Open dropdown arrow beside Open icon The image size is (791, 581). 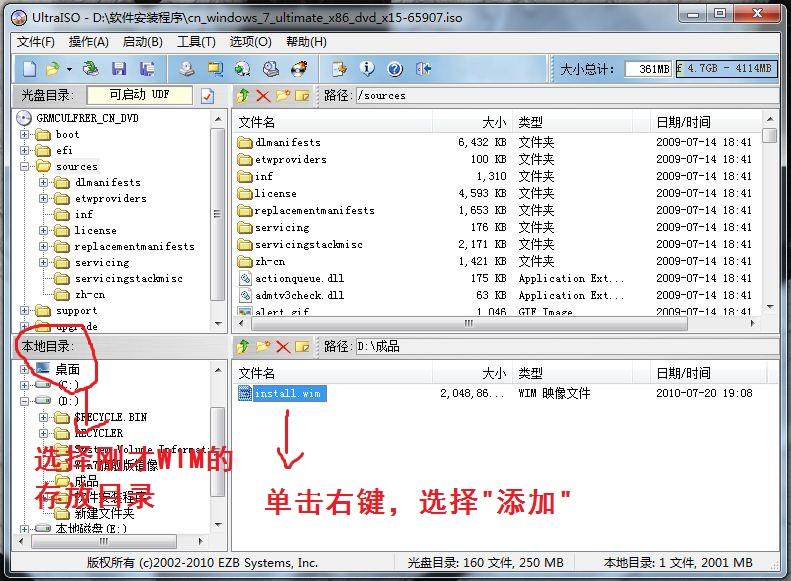coord(69,69)
